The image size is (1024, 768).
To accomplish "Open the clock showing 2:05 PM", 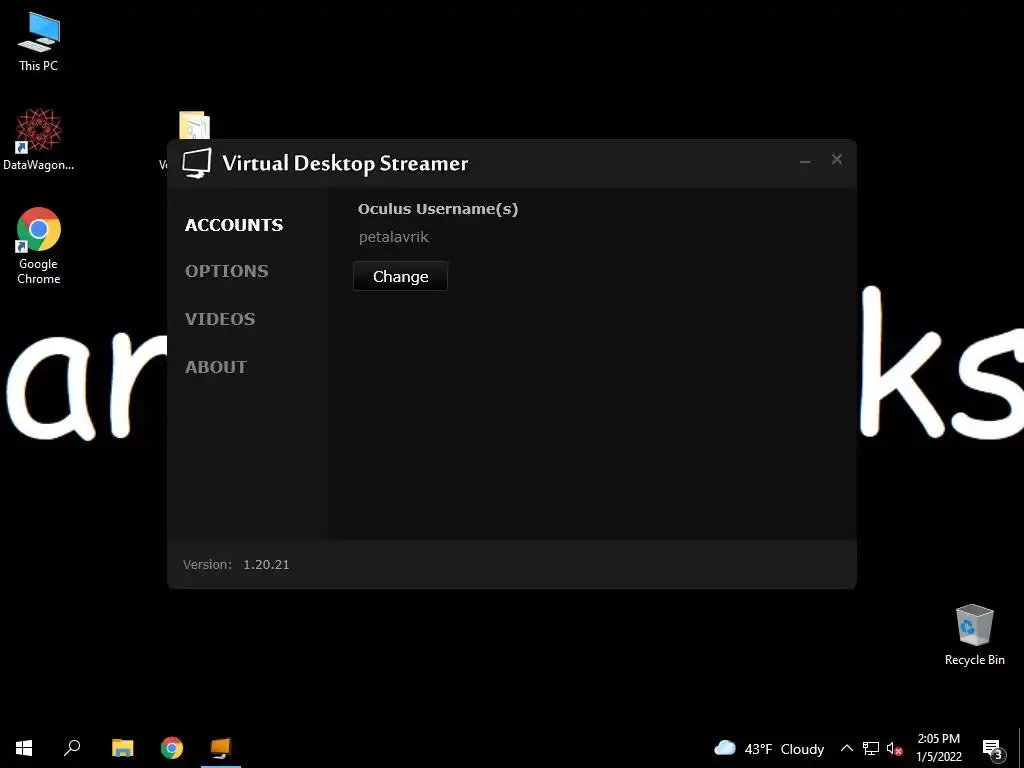I will pos(938,748).
